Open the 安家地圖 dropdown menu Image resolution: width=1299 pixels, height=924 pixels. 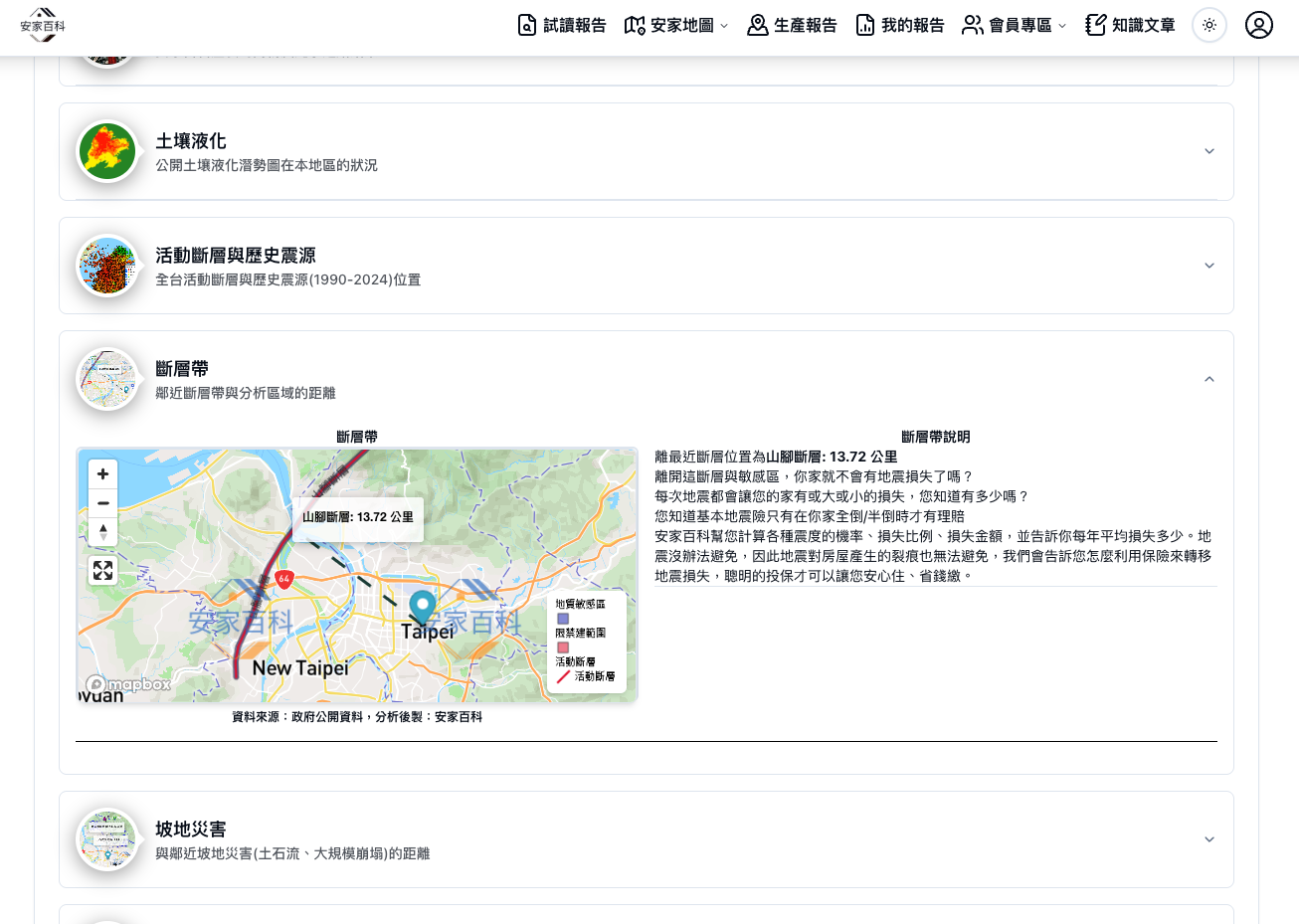point(676,25)
